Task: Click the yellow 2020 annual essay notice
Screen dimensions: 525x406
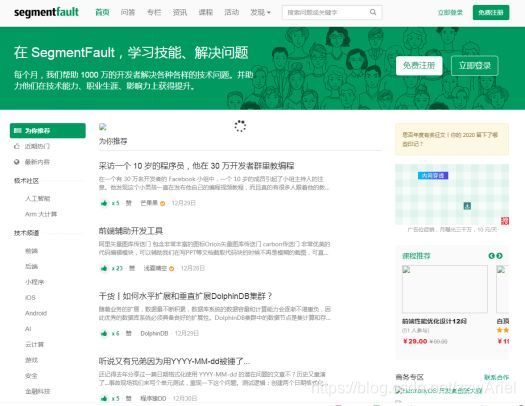Action: tap(452, 139)
